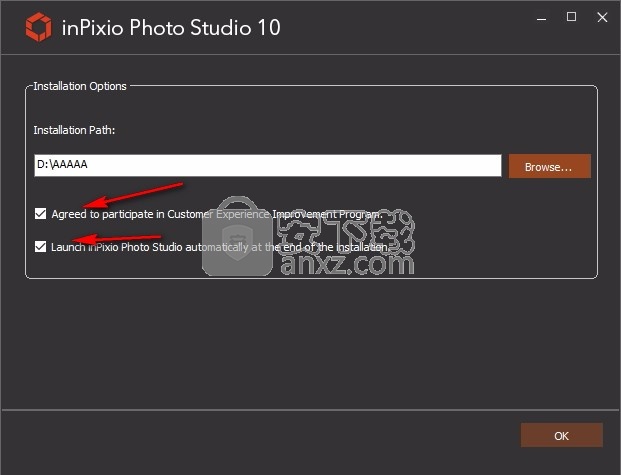The height and width of the screenshot is (475, 621).
Task: Minimize the installer window
Action: [541, 17]
